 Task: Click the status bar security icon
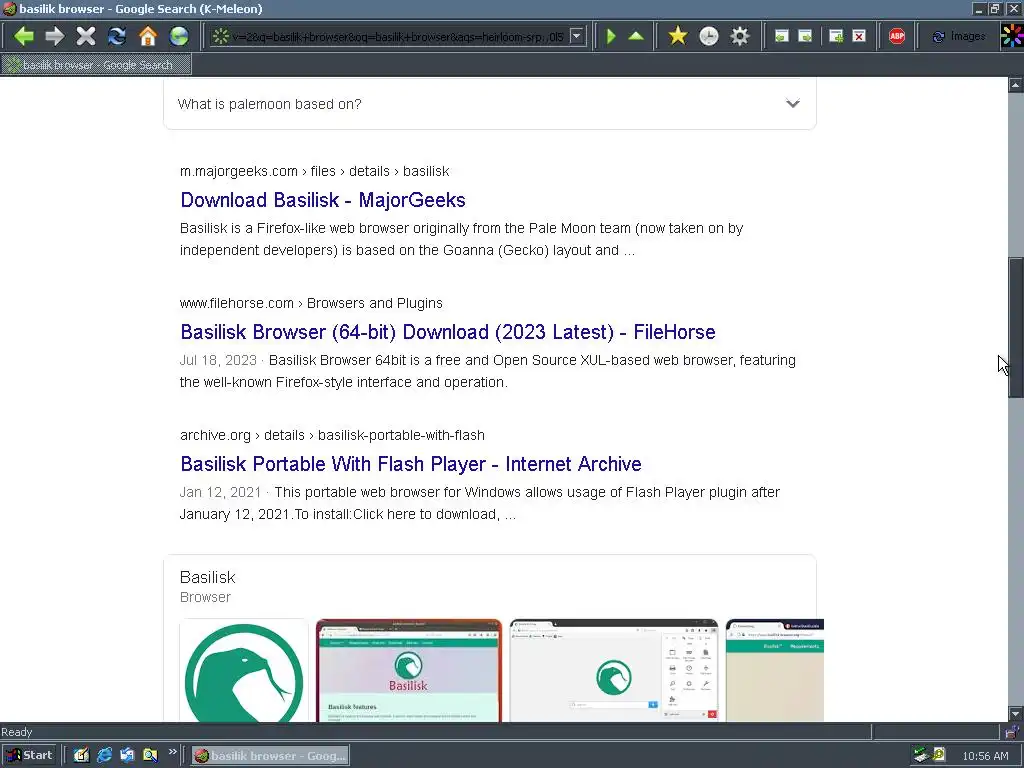pos(1011,732)
